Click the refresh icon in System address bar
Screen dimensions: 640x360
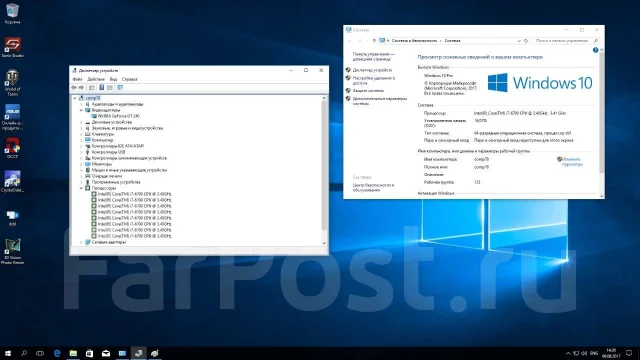[x=526, y=40]
